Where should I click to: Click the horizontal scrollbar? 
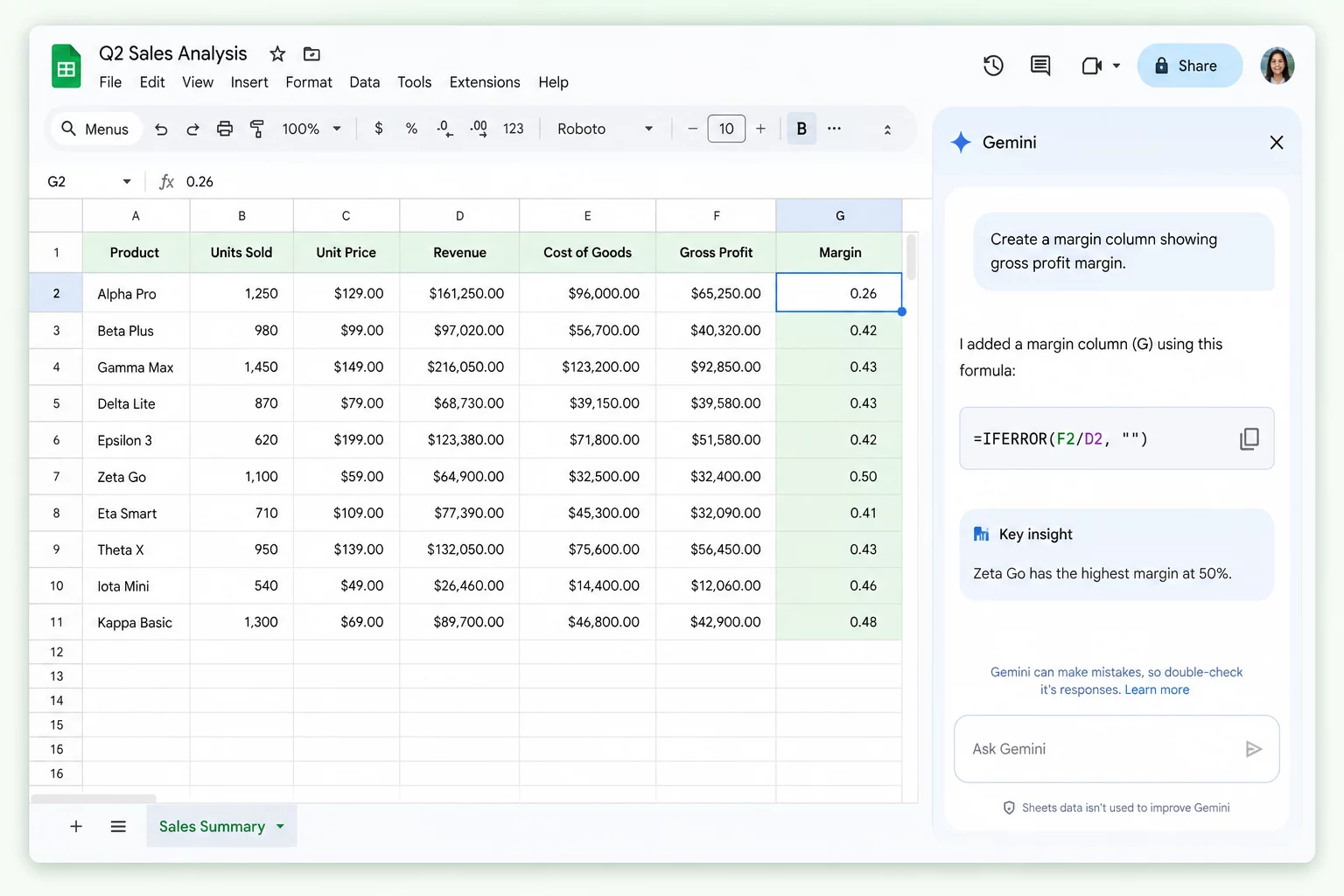click(x=94, y=798)
